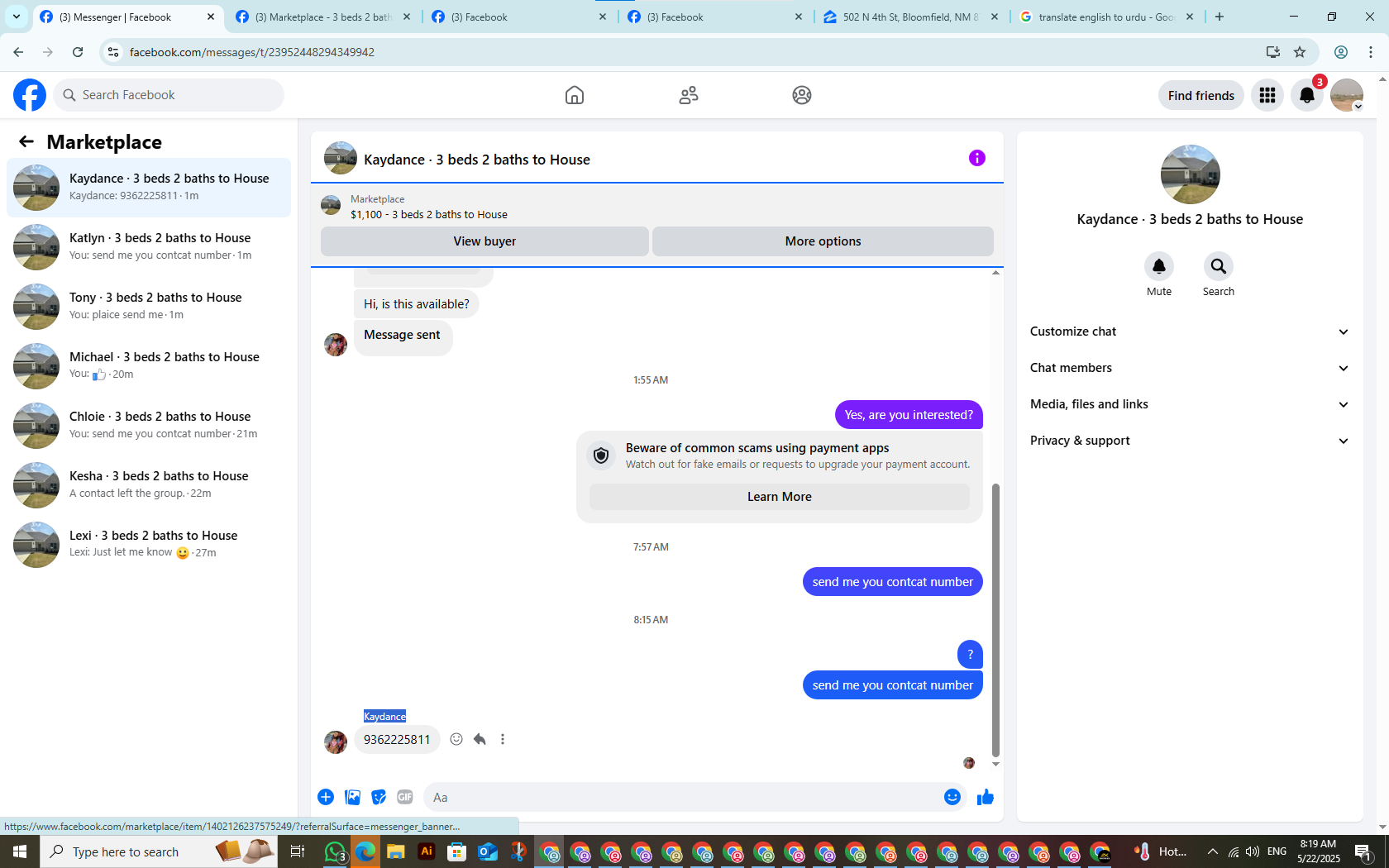Click the More options button

pos(823,241)
